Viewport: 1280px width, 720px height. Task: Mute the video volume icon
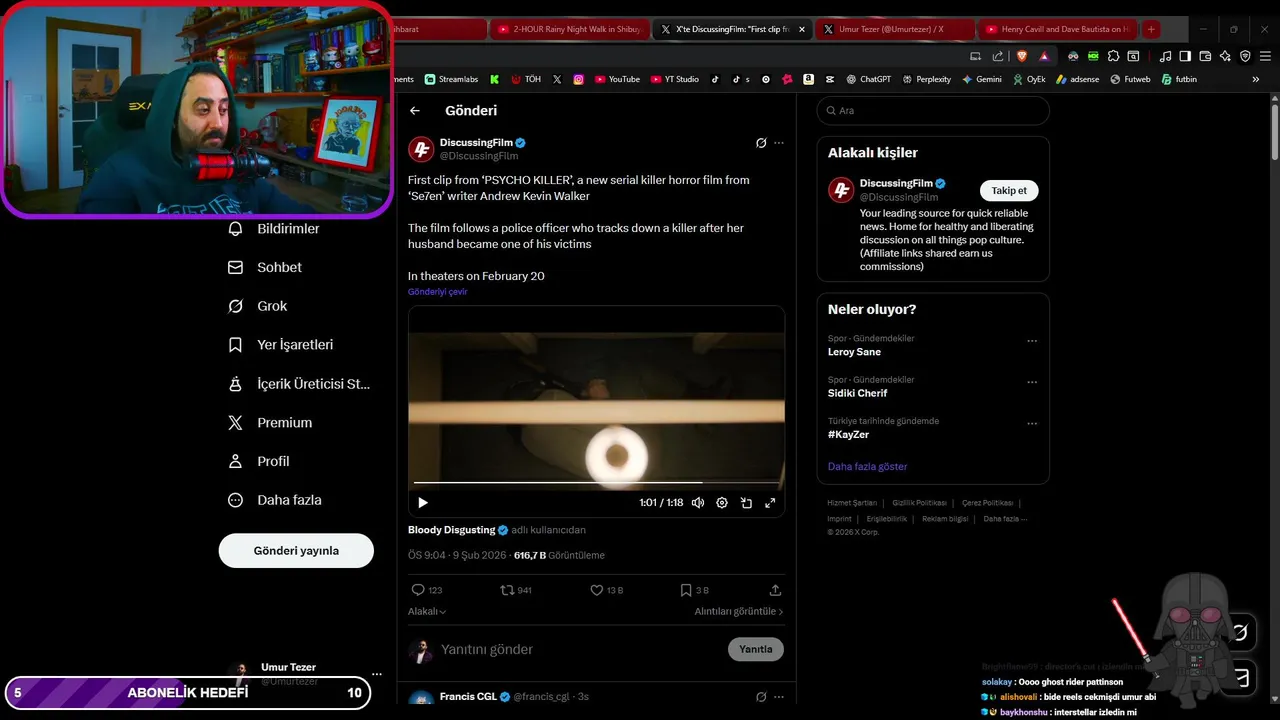698,503
